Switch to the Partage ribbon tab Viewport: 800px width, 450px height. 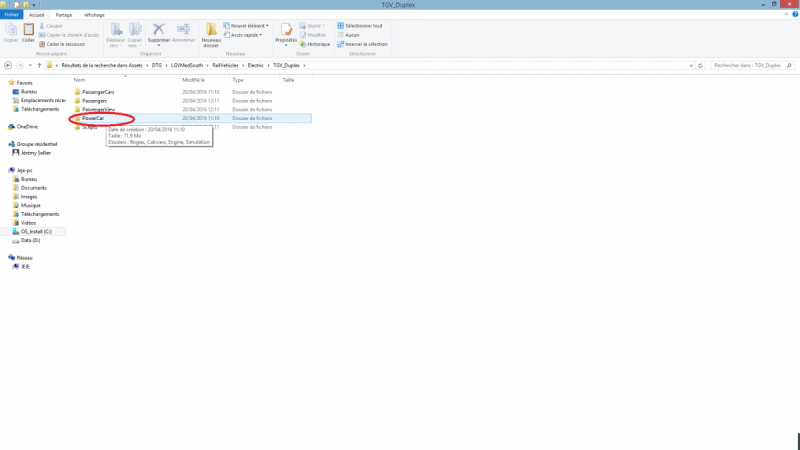click(64, 15)
